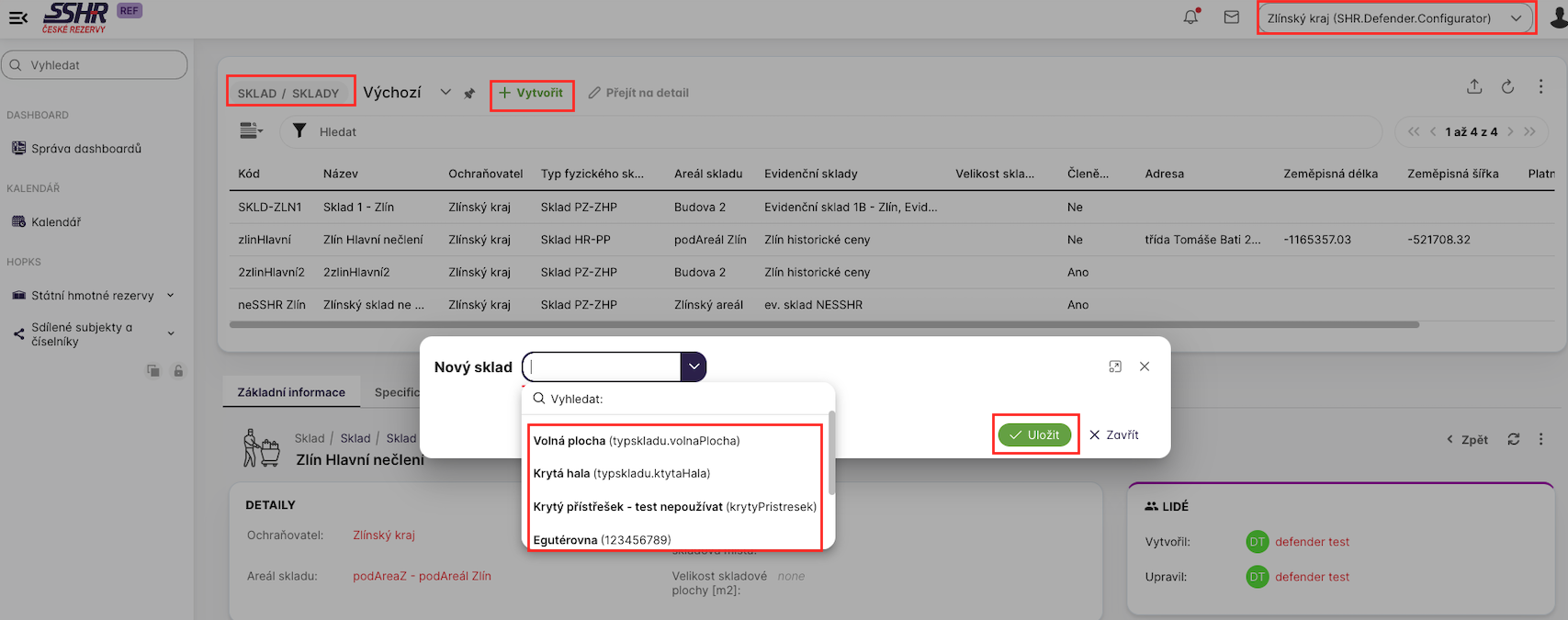
Task: Click the notifications bell icon
Action: pyautogui.click(x=1190, y=17)
